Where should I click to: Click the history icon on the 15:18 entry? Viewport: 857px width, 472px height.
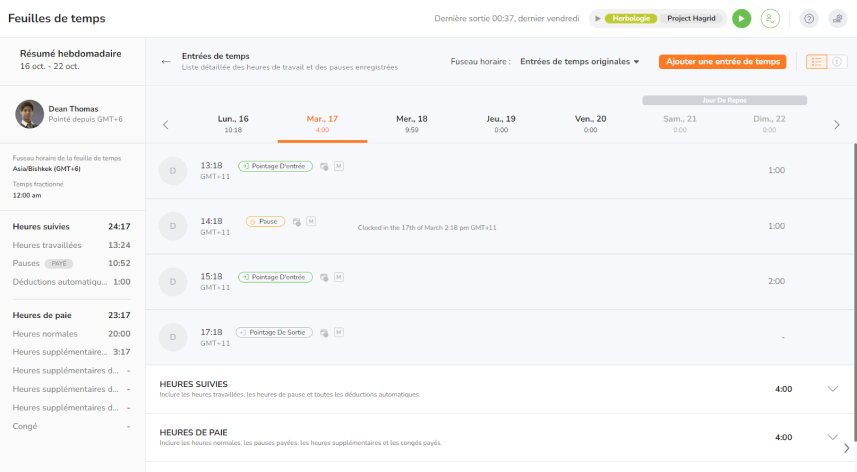point(324,278)
